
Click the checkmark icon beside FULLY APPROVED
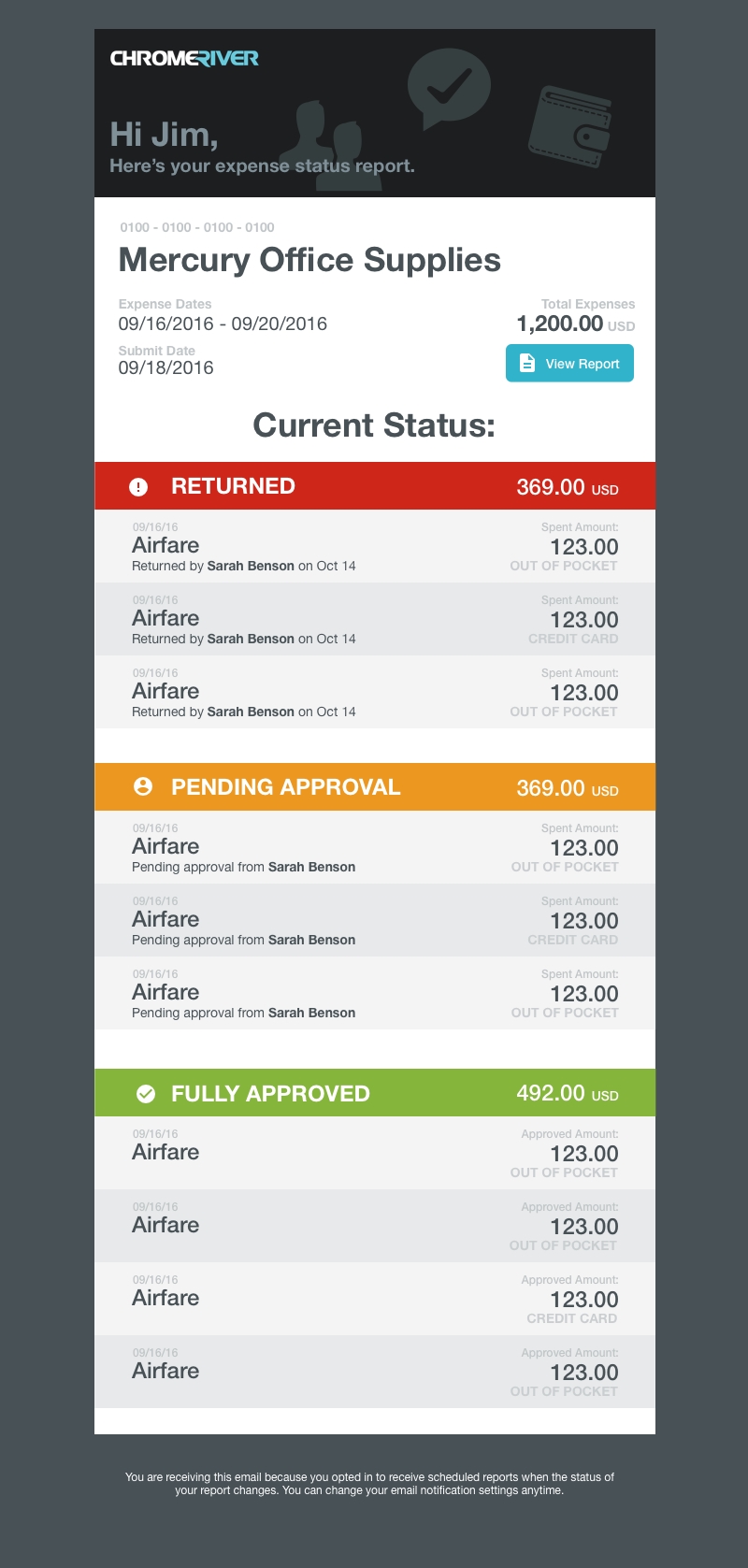[x=146, y=1094]
